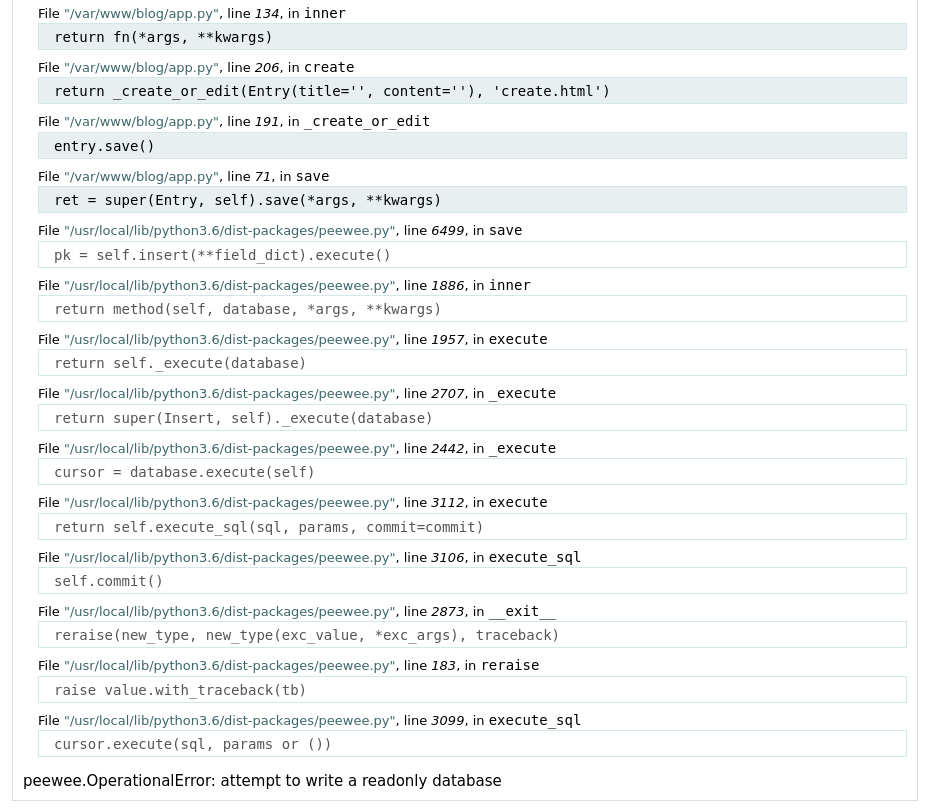The width and height of the screenshot is (938, 812).
Task: Expand the 'ret = super(Entry, self).save' frame
Action: point(472,200)
